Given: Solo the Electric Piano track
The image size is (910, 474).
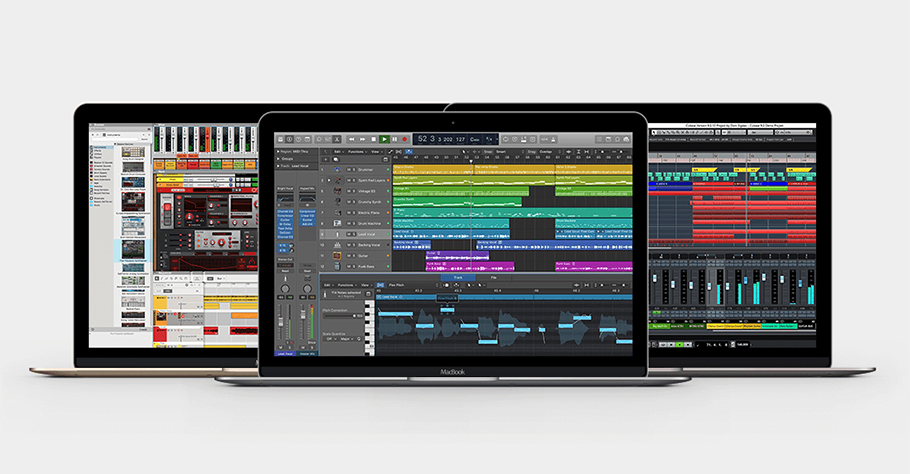Looking at the screenshot, I should point(354,212).
